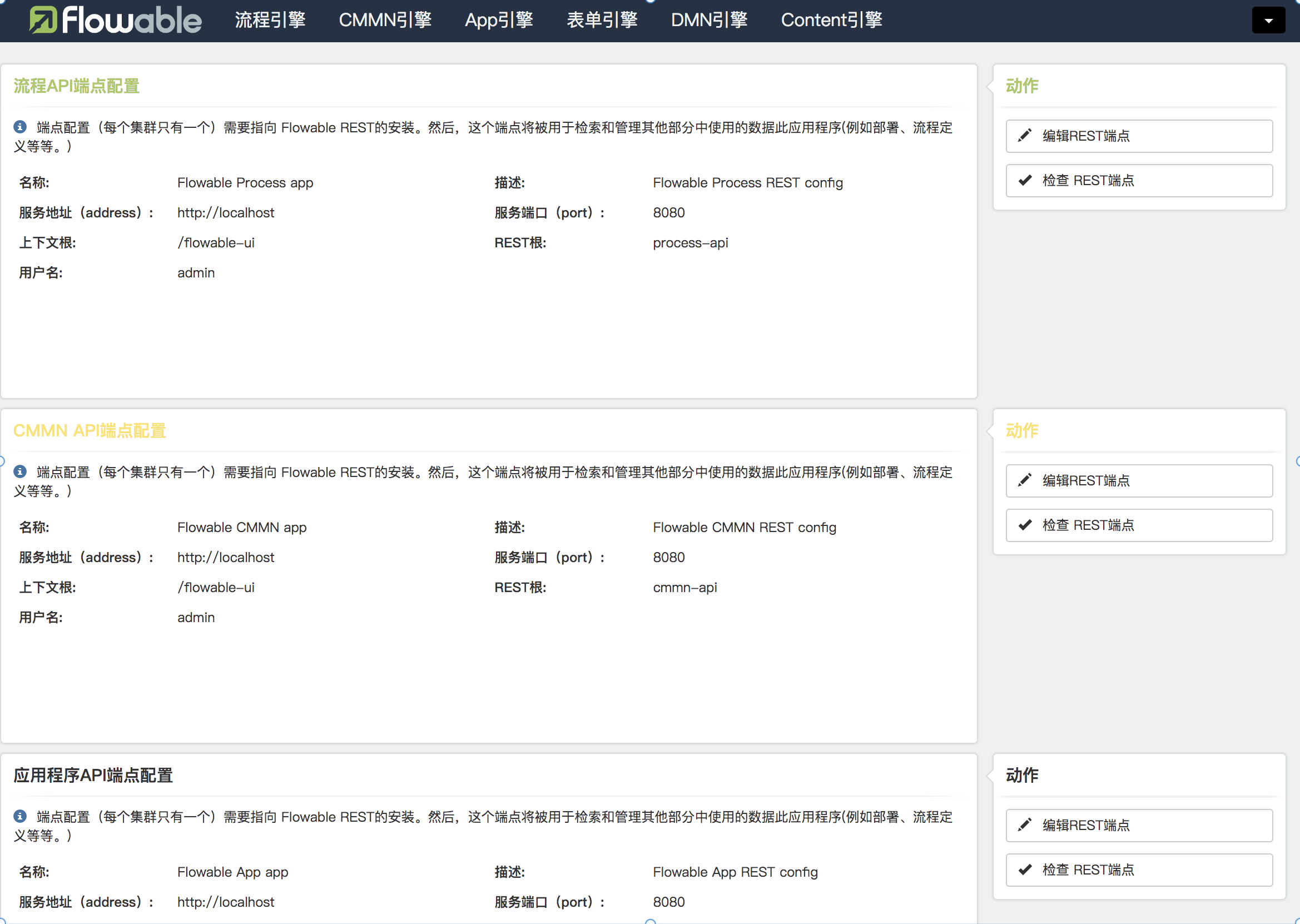
Task: Click the info icon in 流程API端点配置
Action: point(21,127)
